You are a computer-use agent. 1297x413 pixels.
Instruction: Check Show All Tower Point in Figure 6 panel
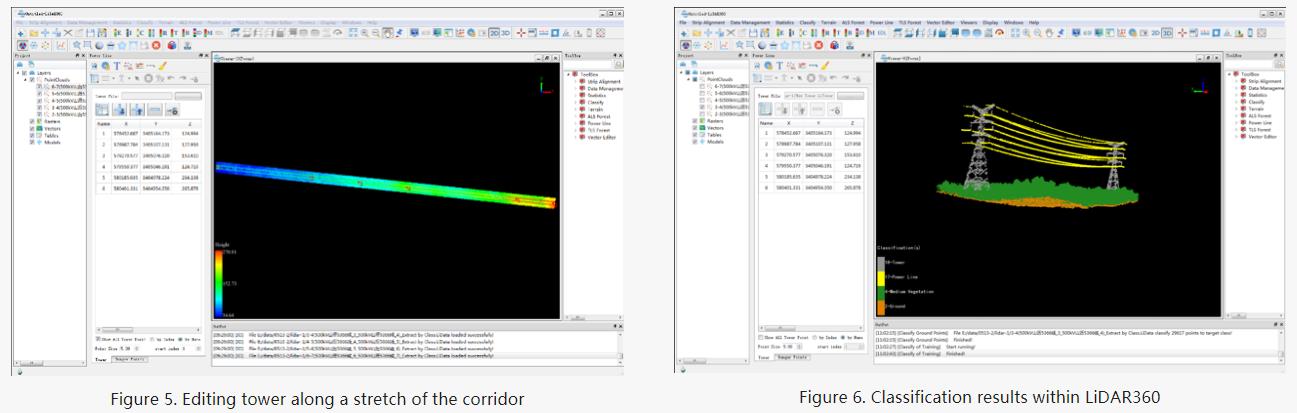761,337
